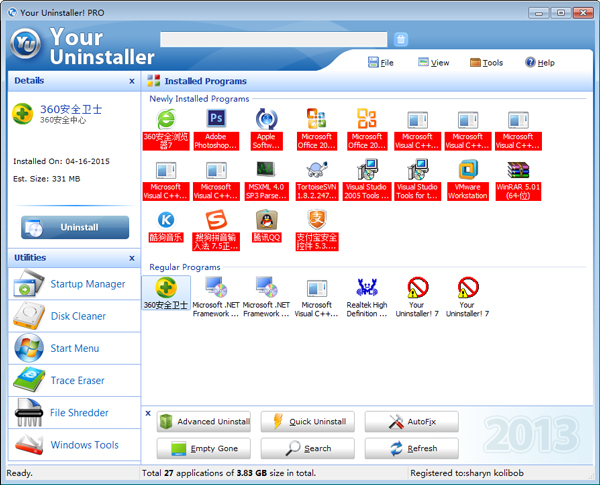
Task: Click the 'Regular Programs' group header
Action: pyautogui.click(x=185, y=267)
